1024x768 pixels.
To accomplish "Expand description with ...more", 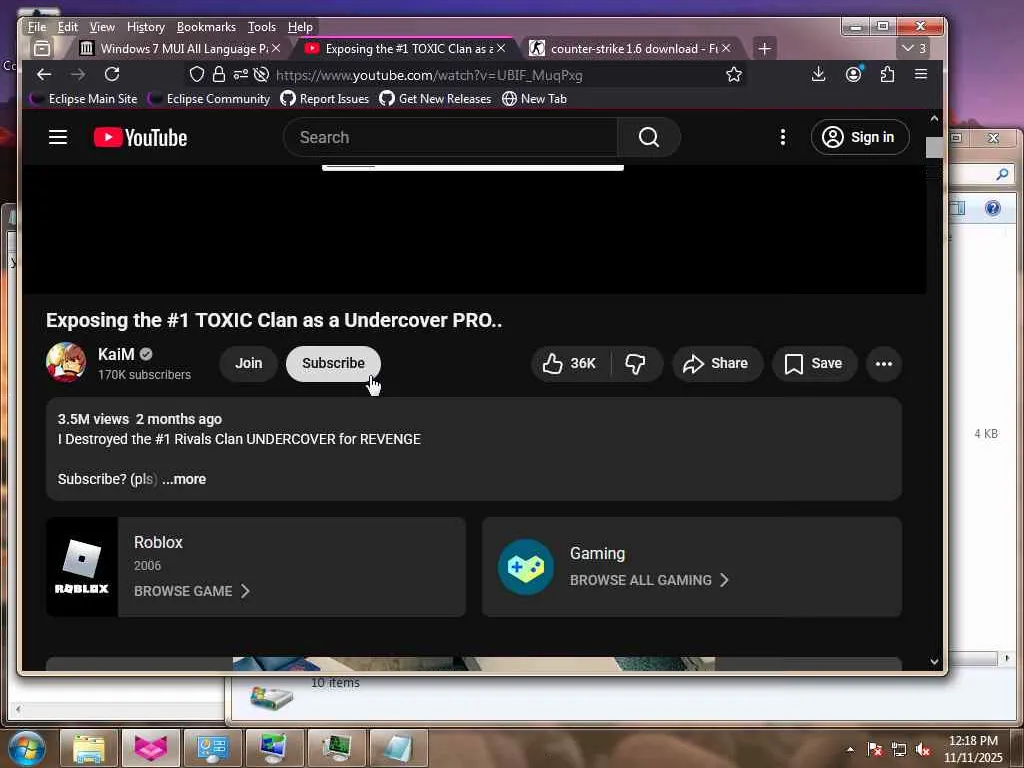I will click(184, 479).
